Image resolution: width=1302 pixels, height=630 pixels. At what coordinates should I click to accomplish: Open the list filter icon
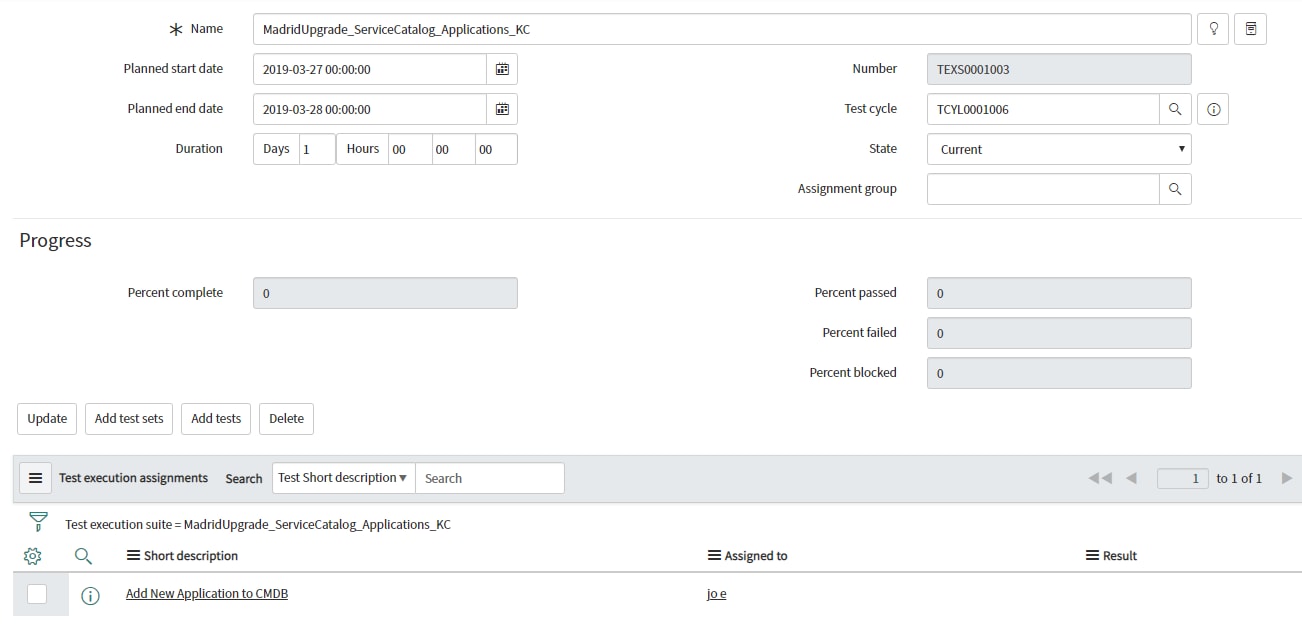[x=37, y=520]
